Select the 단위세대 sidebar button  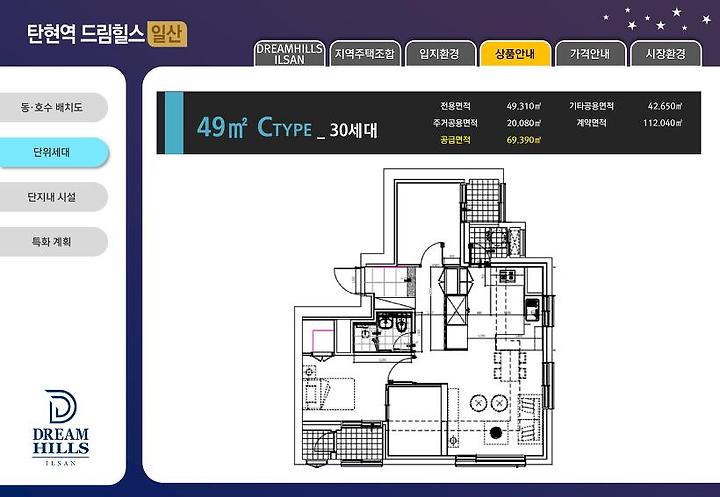pyautogui.click(x=52, y=152)
